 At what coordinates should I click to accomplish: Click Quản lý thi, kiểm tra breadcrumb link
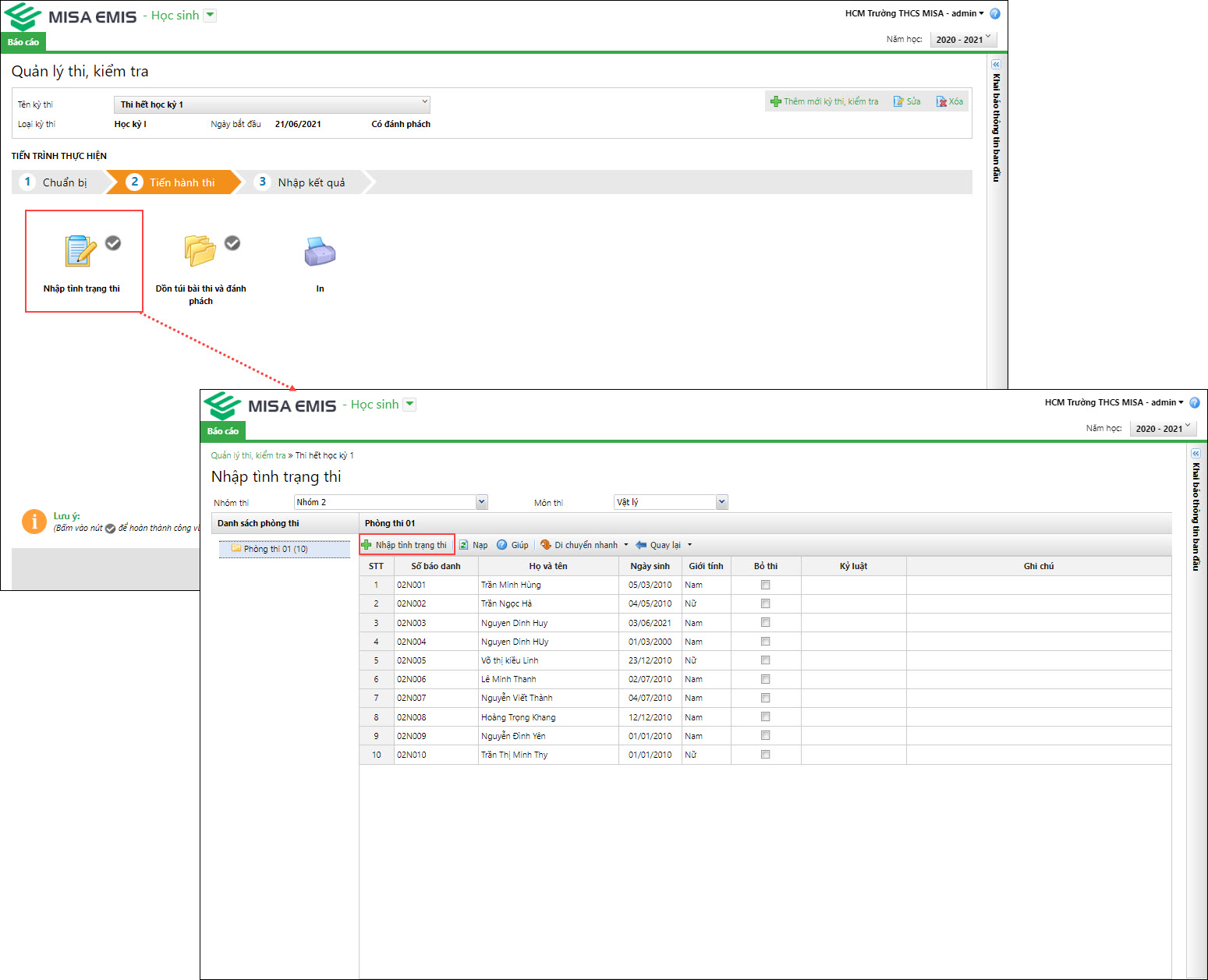248,455
